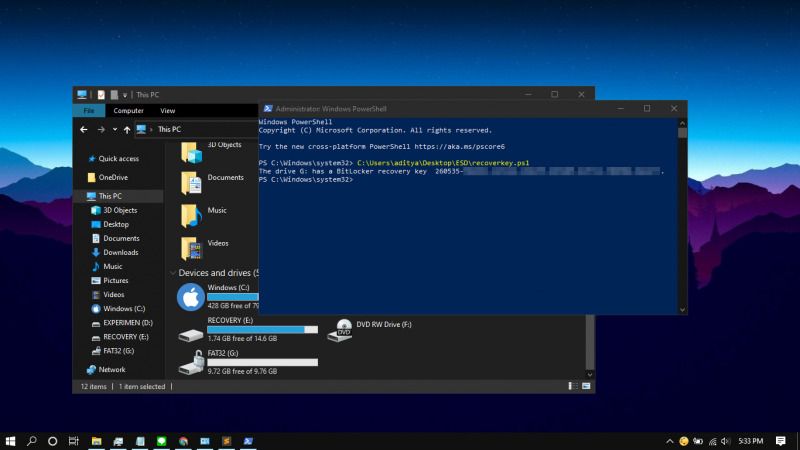Open Chrome from the taskbar
Viewport: 800px width, 450px height.
(183, 441)
